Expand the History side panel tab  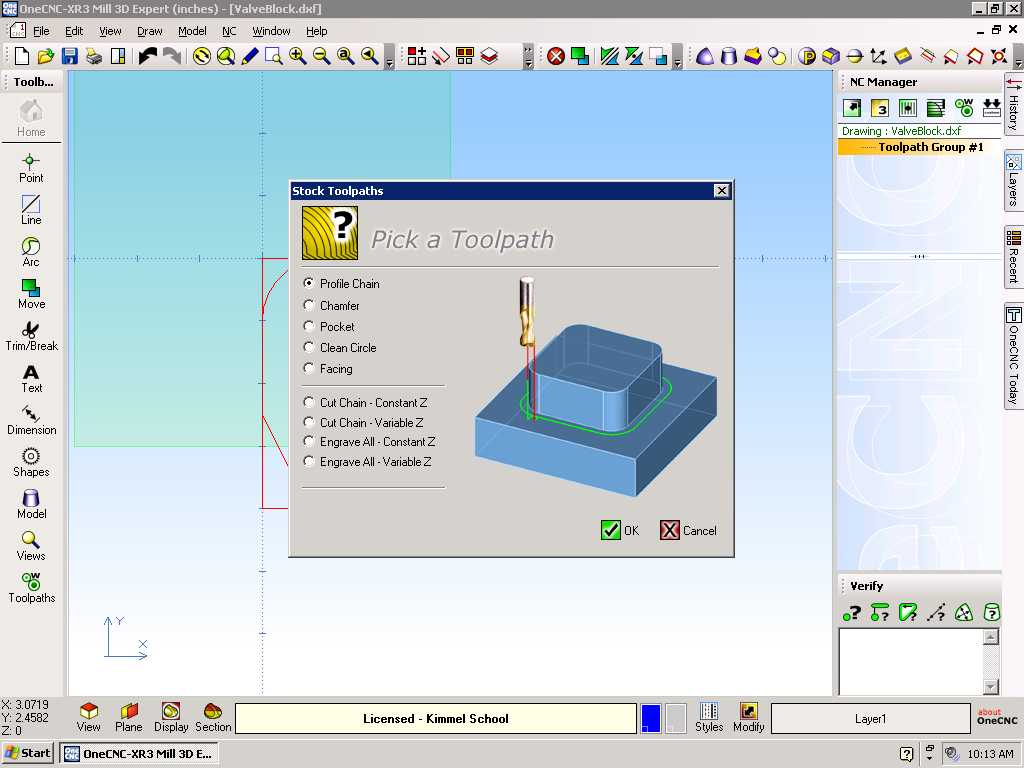pyautogui.click(x=1014, y=105)
